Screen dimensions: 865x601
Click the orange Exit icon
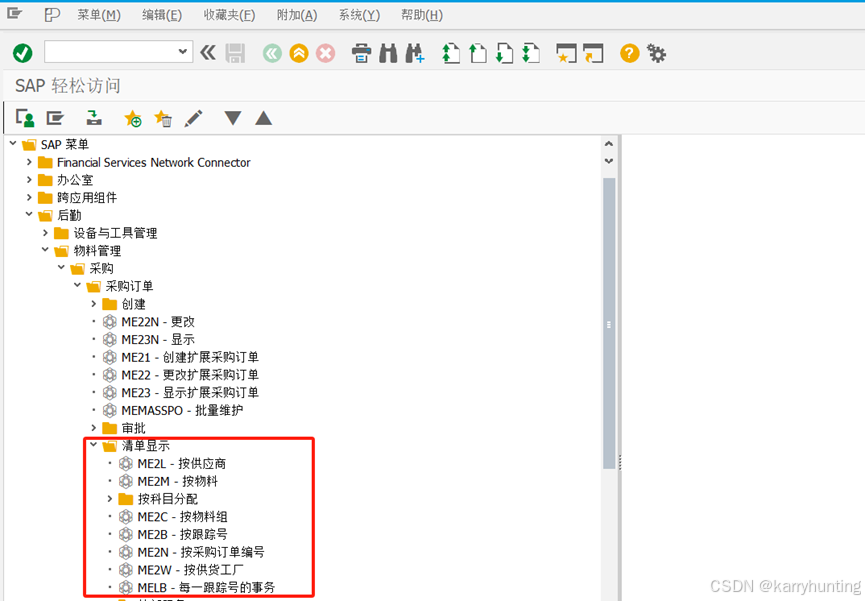(299, 54)
